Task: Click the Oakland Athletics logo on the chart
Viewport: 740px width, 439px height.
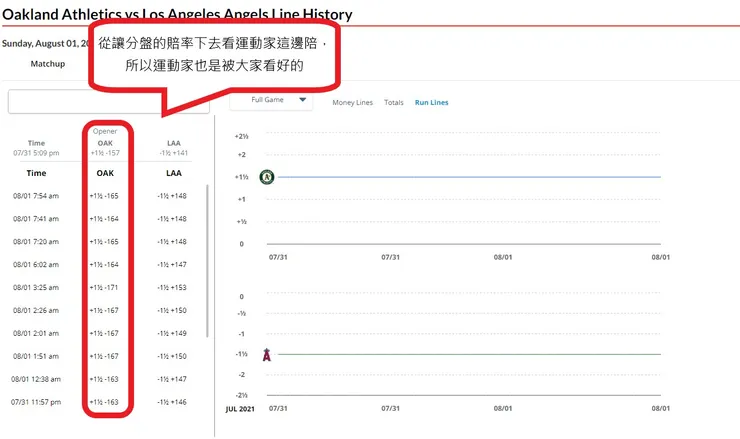Action: click(x=267, y=177)
